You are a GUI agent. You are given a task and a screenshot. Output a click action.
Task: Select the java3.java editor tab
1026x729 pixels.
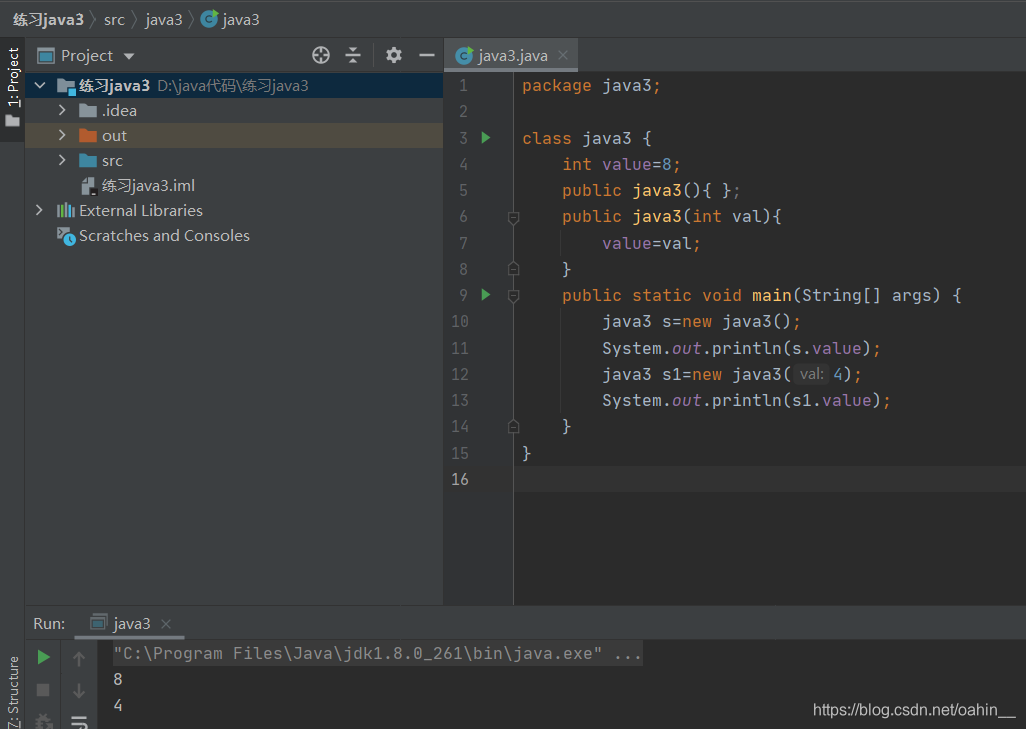(x=512, y=56)
